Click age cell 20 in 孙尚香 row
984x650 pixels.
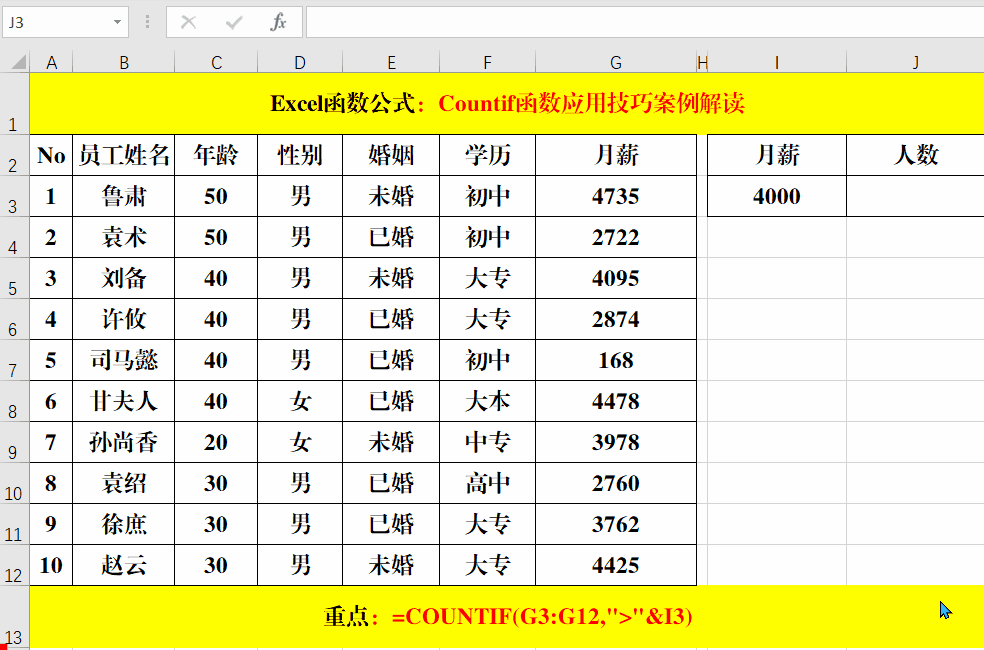click(x=216, y=442)
